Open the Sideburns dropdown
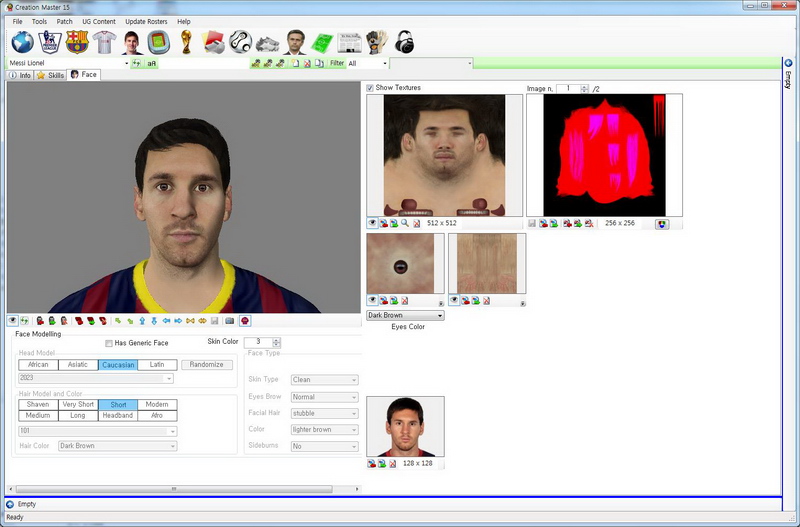 [x=324, y=446]
